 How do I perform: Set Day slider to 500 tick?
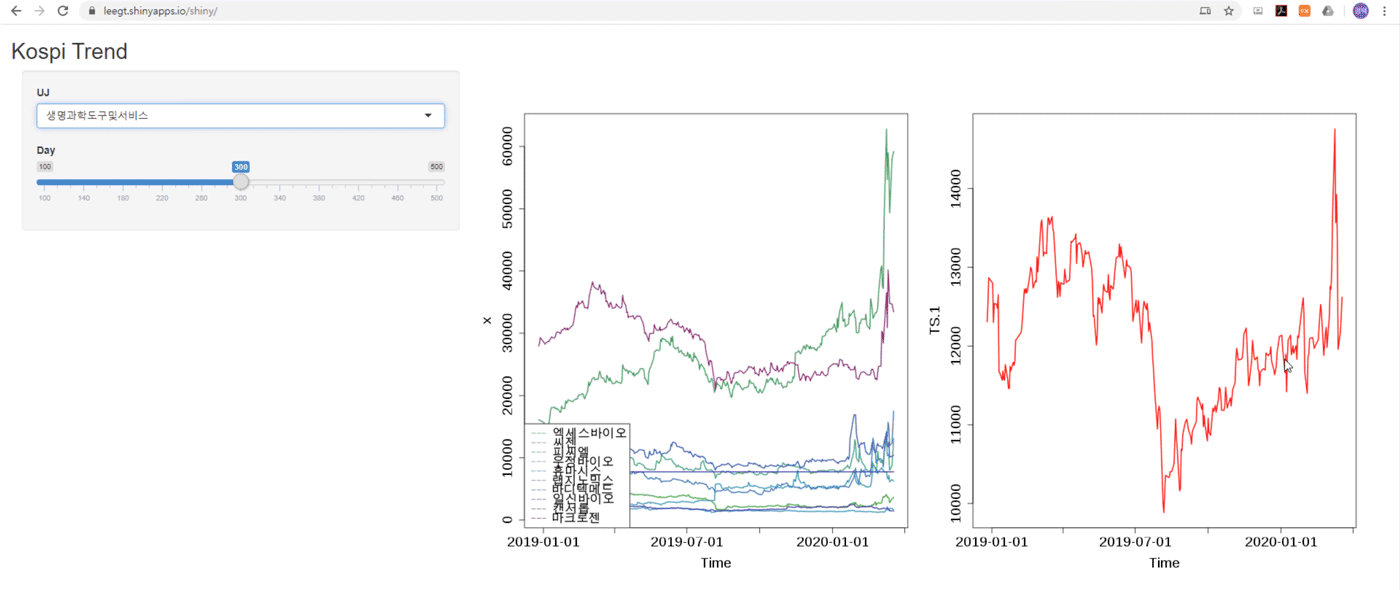(x=436, y=198)
